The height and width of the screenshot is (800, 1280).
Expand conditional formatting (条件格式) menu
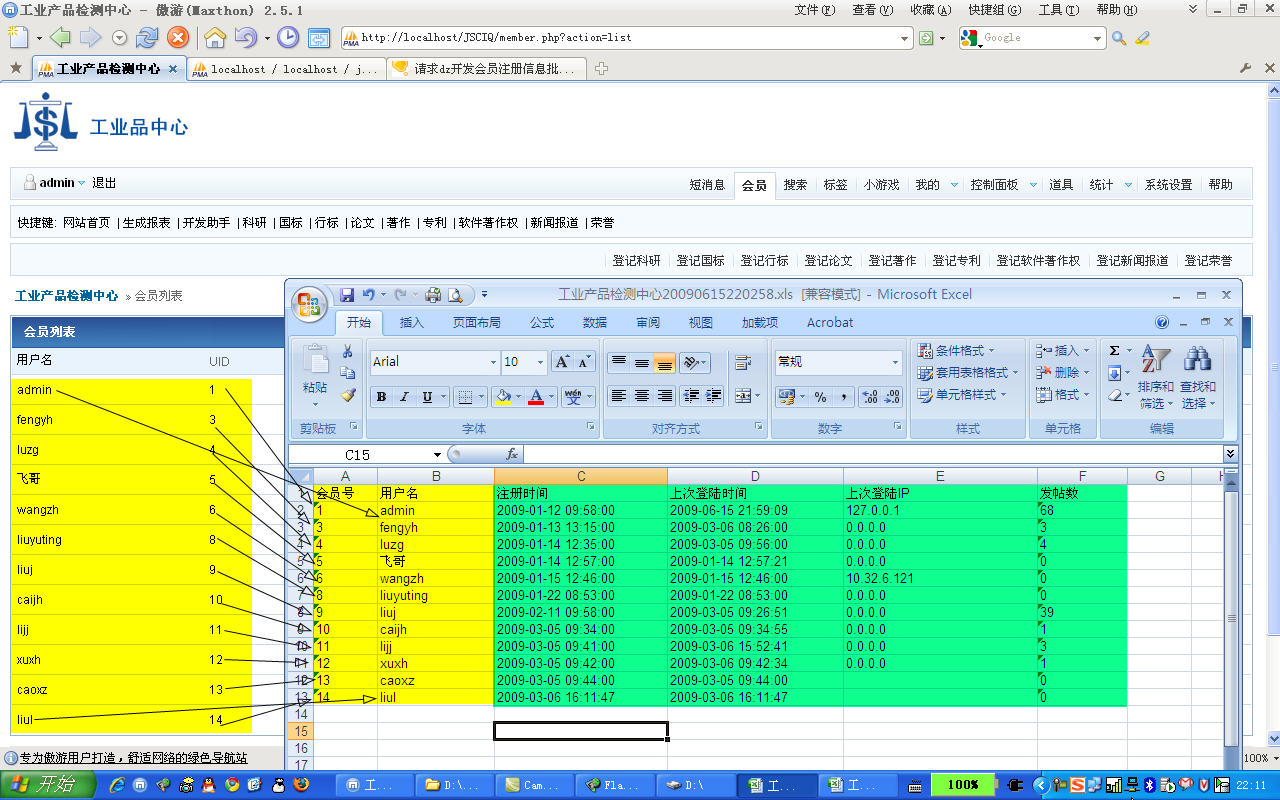tap(956, 351)
